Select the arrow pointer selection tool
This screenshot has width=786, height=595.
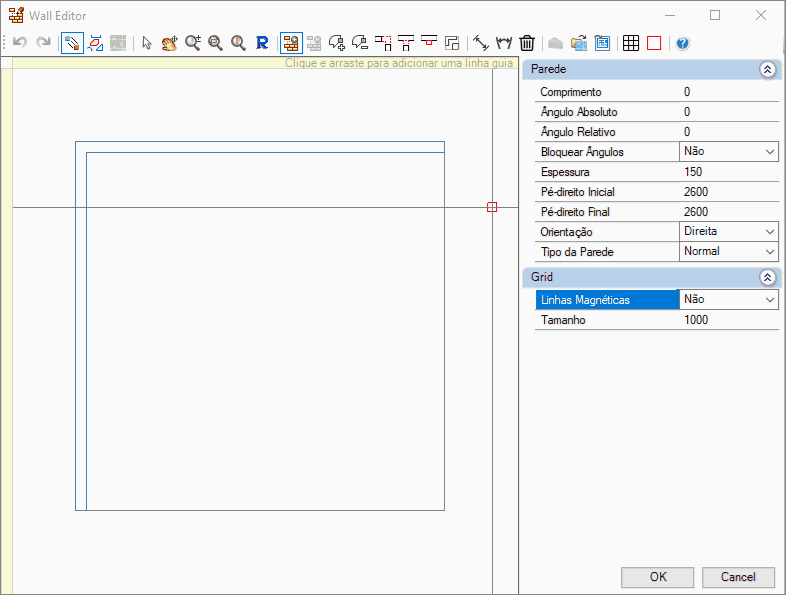click(x=147, y=43)
